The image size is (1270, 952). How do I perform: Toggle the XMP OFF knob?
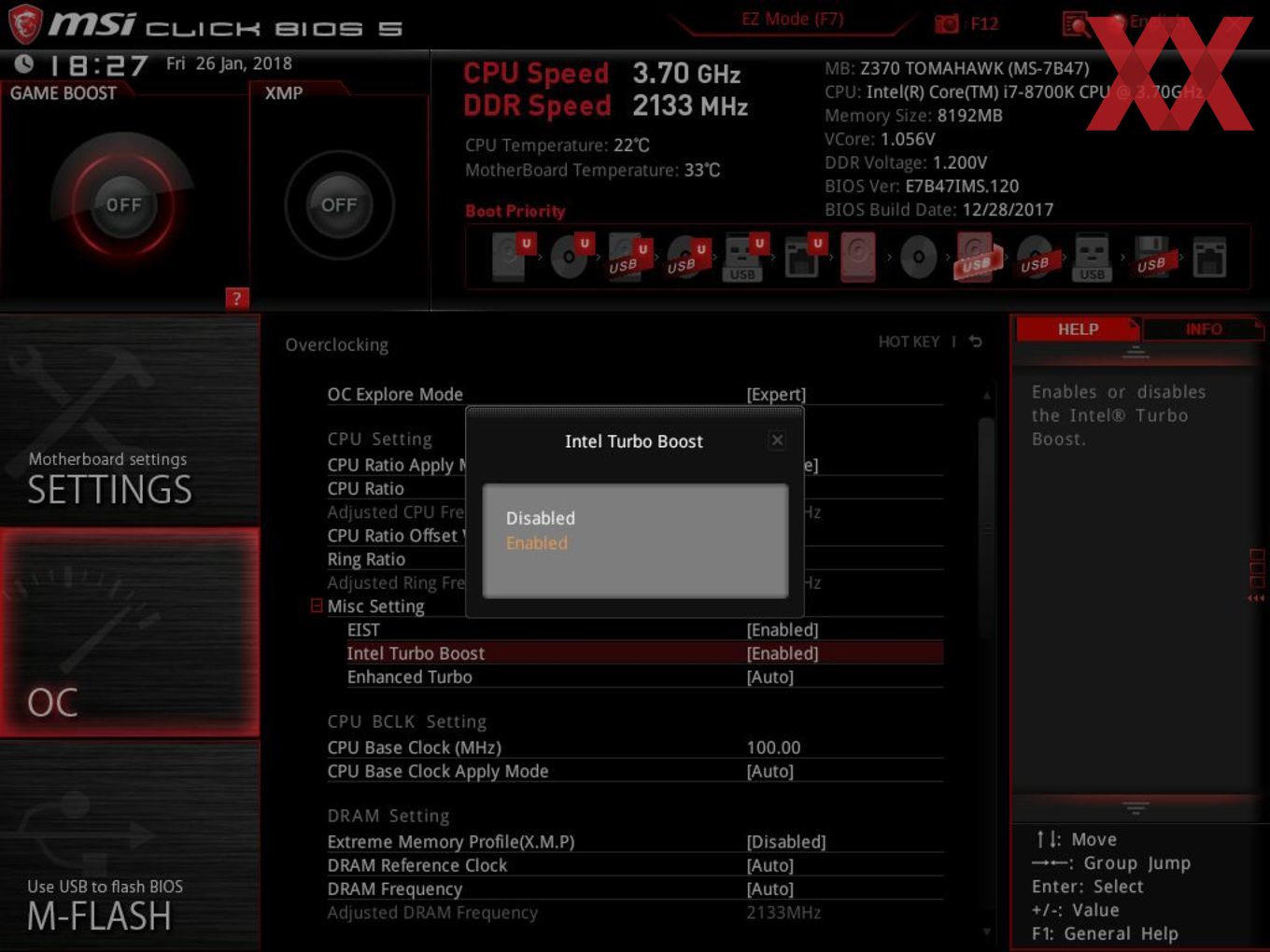click(x=339, y=204)
